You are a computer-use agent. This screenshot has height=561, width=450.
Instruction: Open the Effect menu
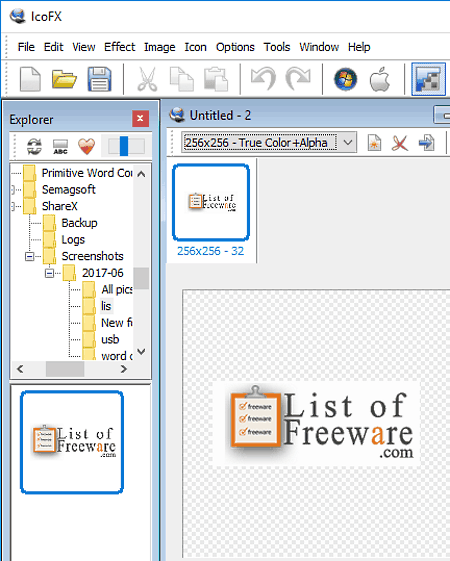tap(119, 47)
